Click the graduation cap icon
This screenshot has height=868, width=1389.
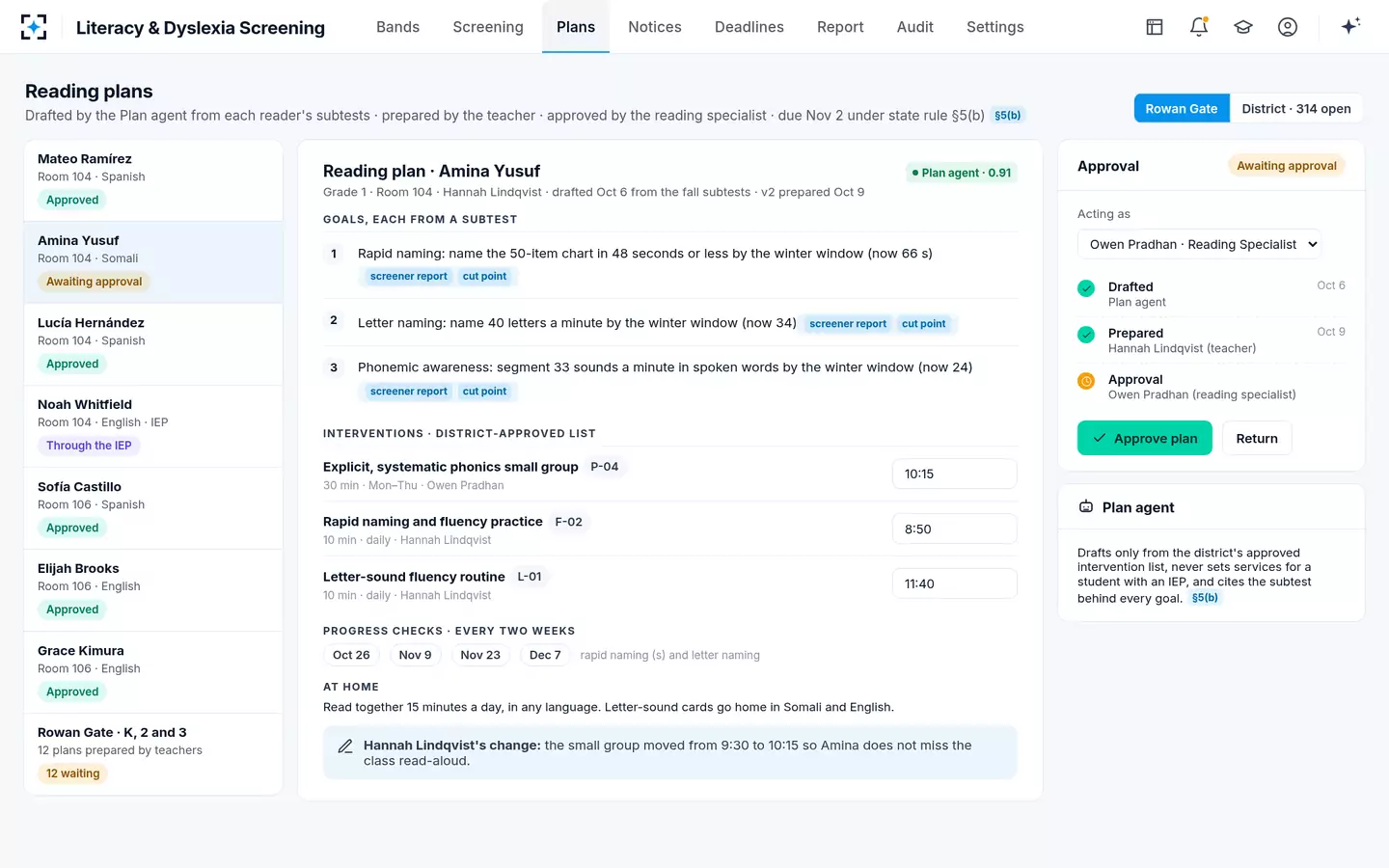point(1243,27)
